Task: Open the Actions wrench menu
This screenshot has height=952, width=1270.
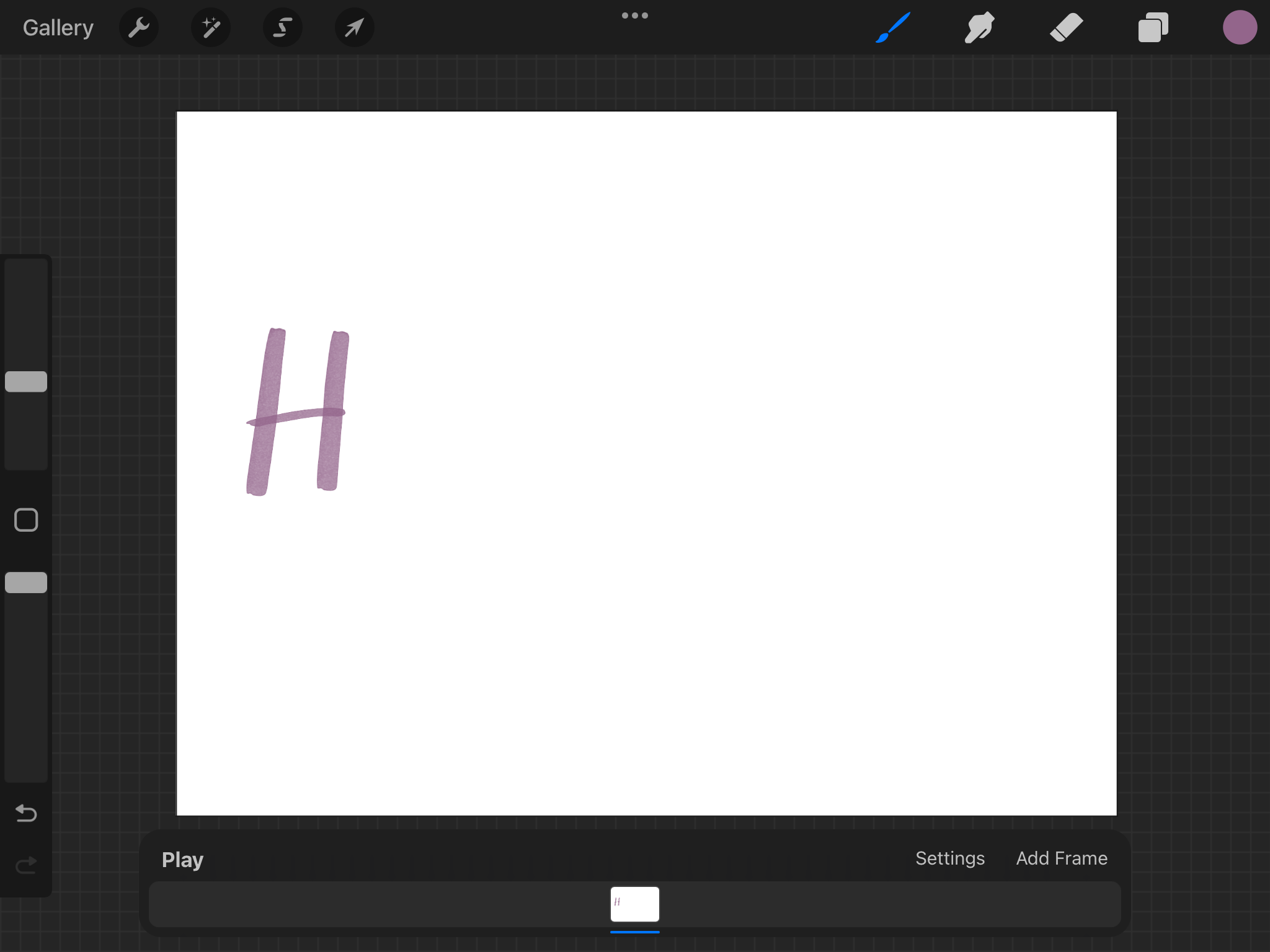Action: (x=139, y=27)
